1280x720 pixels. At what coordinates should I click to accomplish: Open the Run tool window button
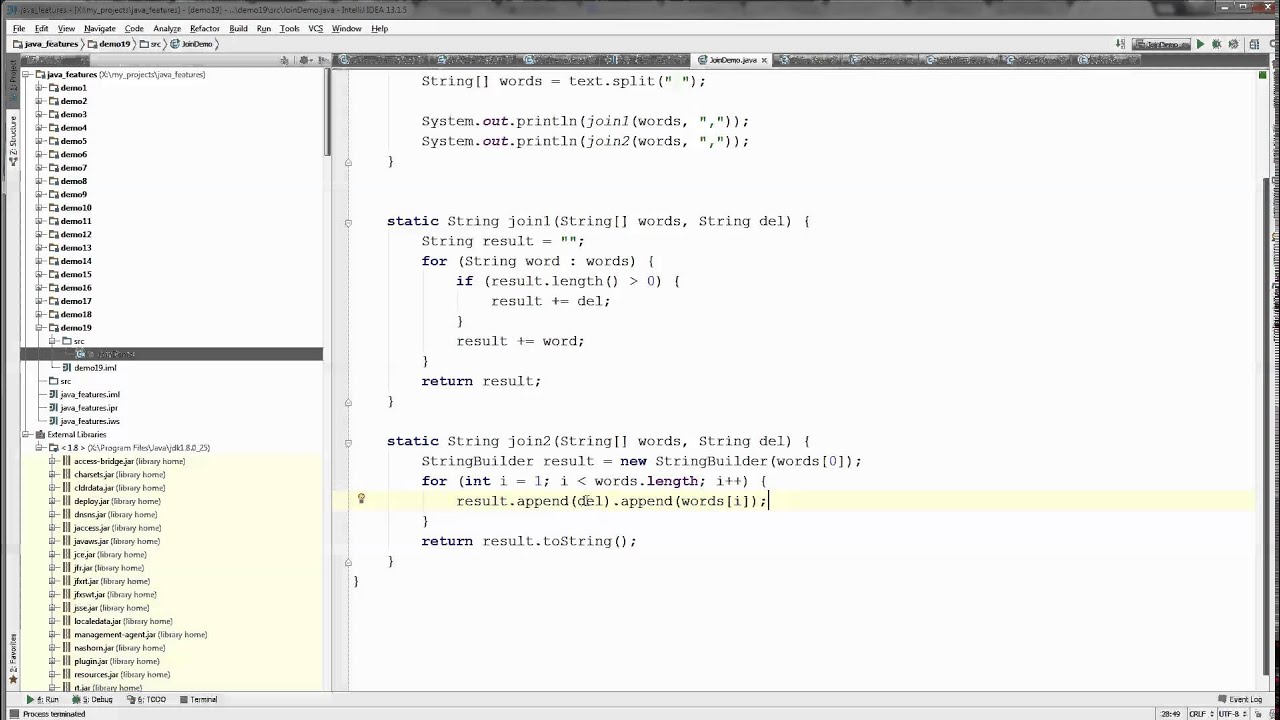43,700
